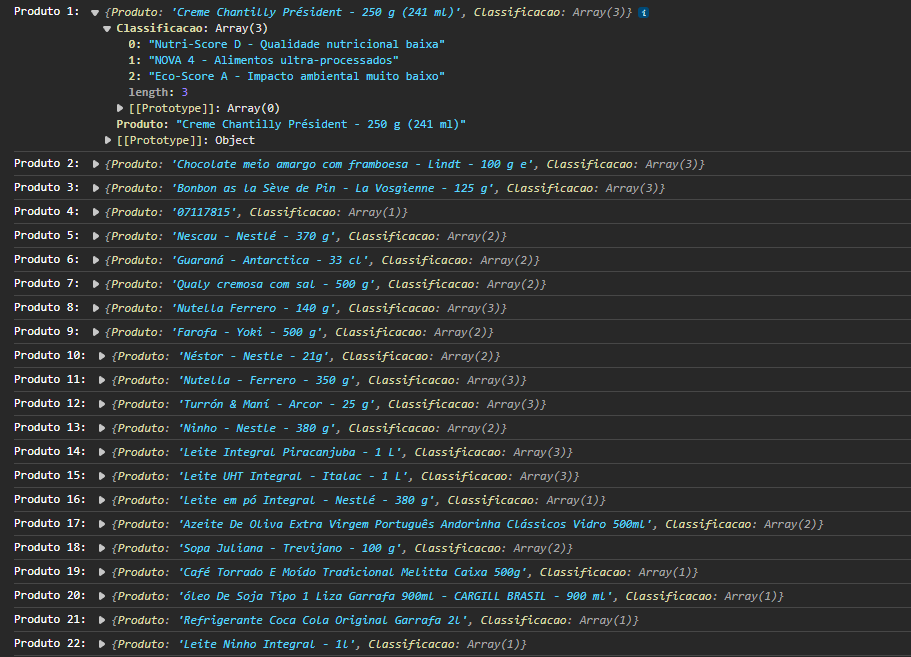
Task: Click 'Nescau - Nestlé - 370 g' text
Action: point(256,236)
